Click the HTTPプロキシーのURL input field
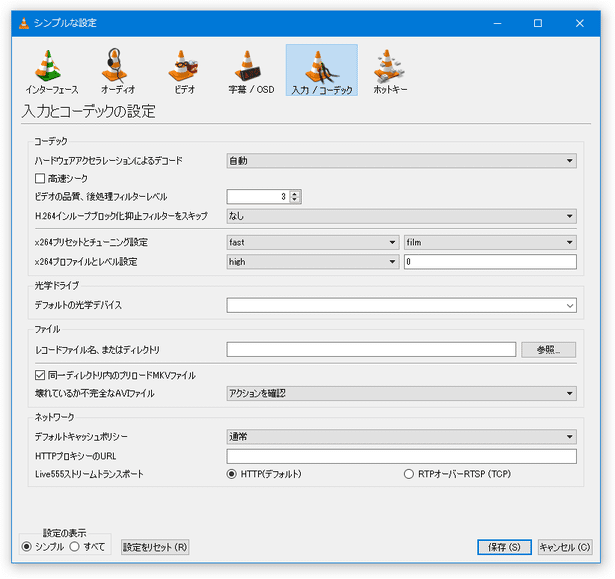 click(401, 456)
